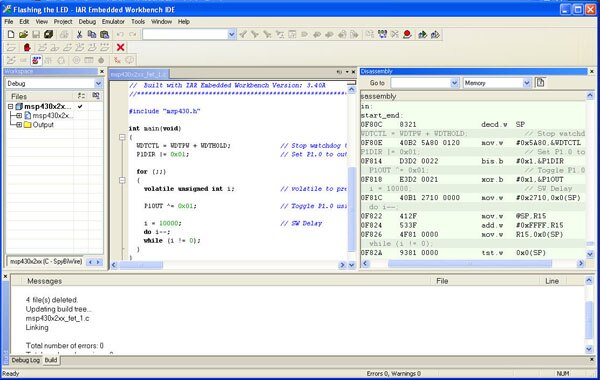
Task: Click the Disassembly horizontal scrollbar thumb
Action: click(470, 263)
